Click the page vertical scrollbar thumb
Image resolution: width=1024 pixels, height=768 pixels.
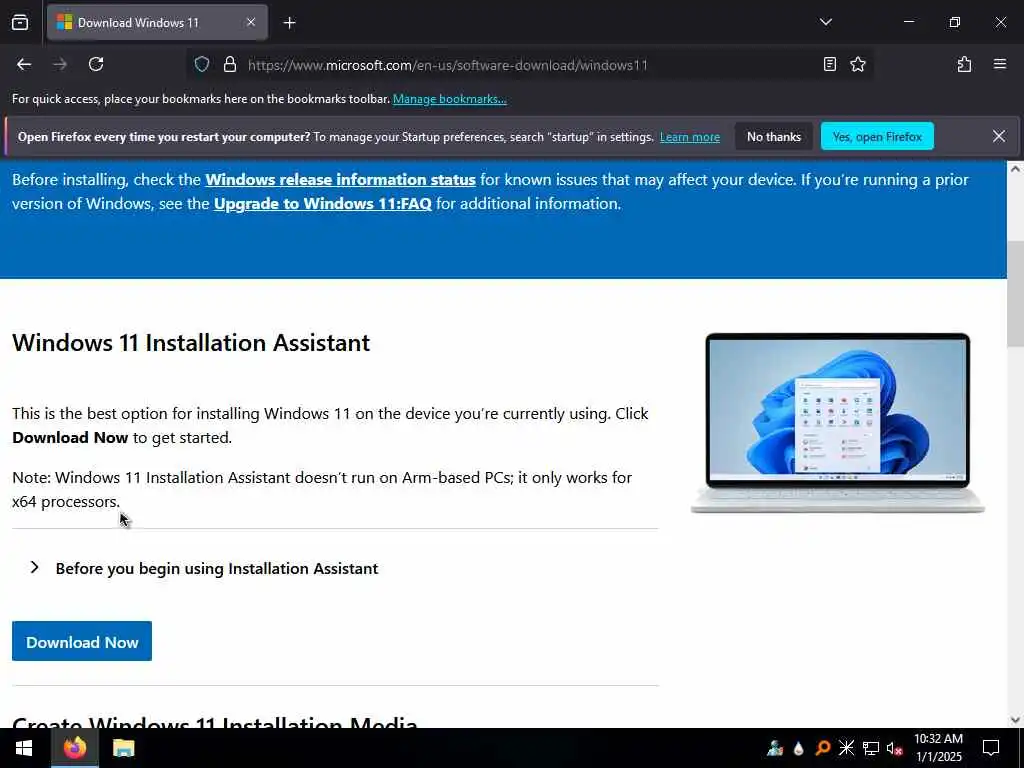1016,294
